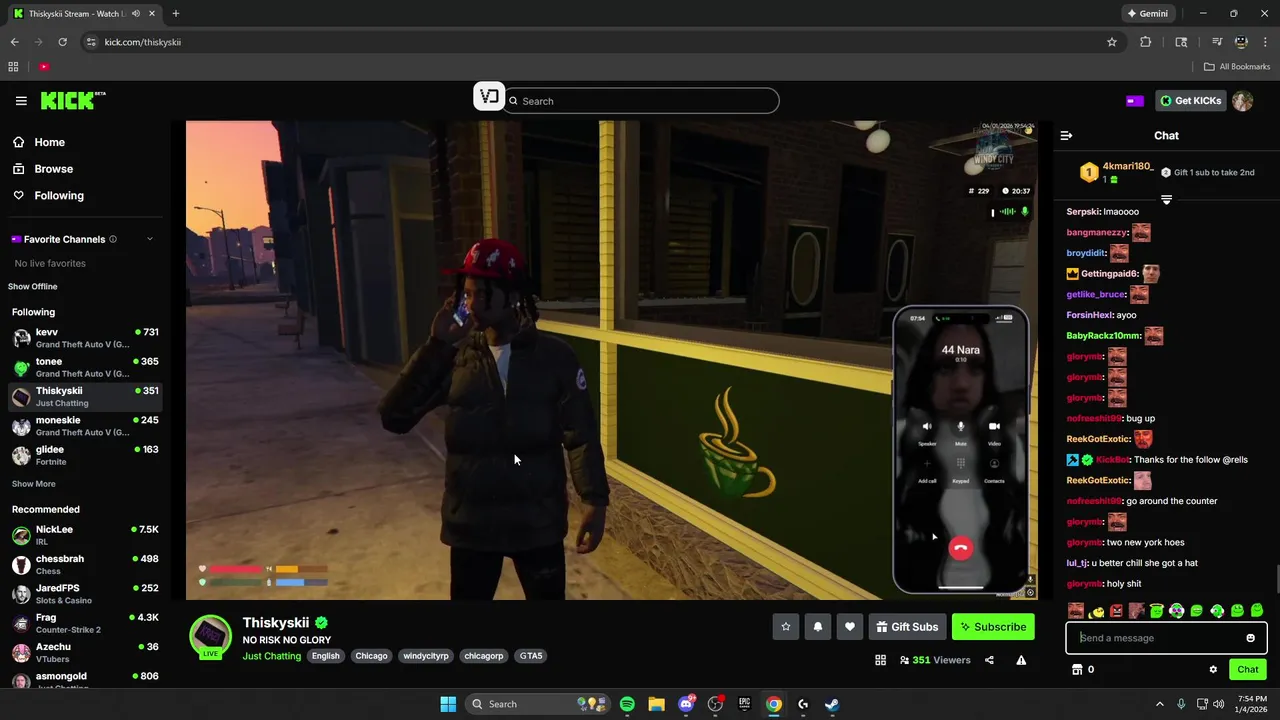
Task: Click Get KICKs button
Action: pos(1190,101)
